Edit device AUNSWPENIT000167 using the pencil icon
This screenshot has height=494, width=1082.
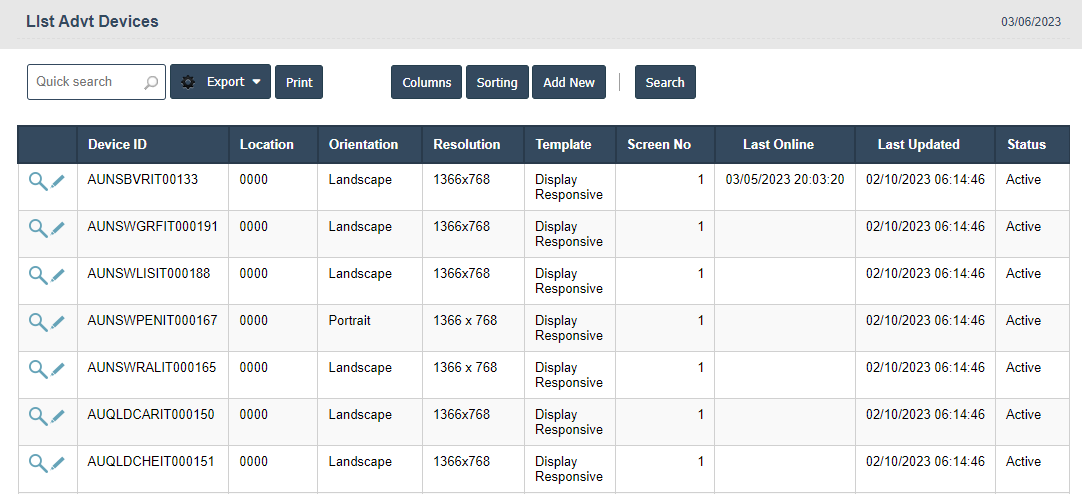[x=58, y=322]
